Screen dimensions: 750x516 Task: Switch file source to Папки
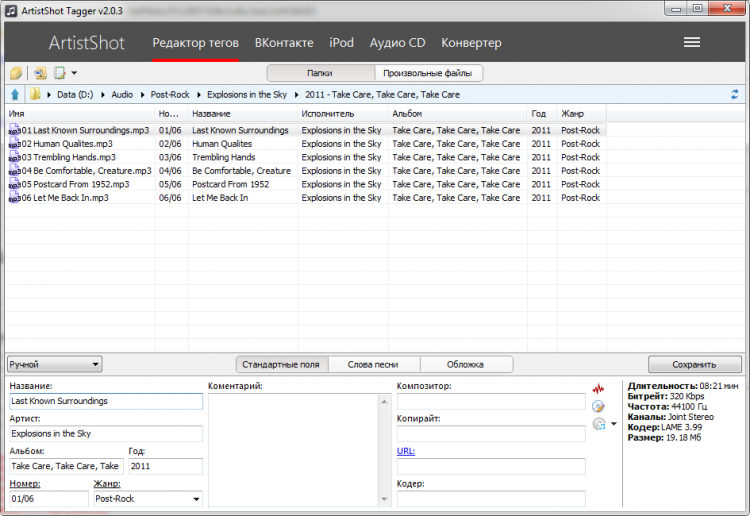click(320, 73)
